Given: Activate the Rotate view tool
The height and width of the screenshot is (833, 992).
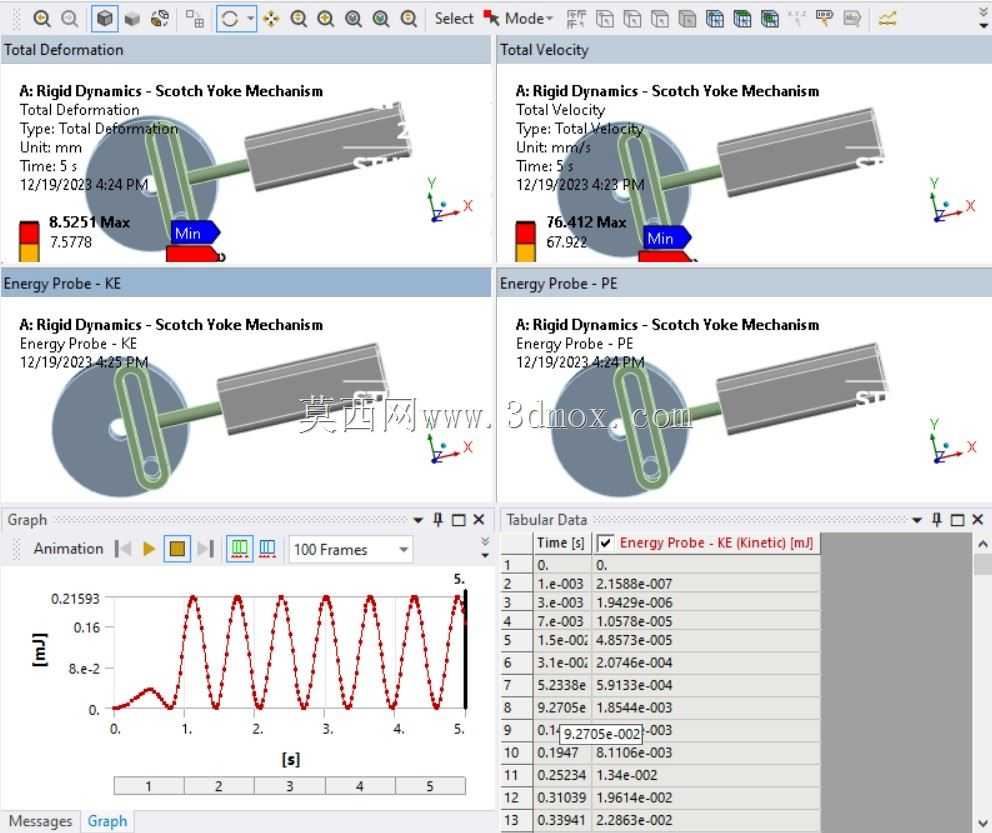Looking at the screenshot, I should coord(230,18).
